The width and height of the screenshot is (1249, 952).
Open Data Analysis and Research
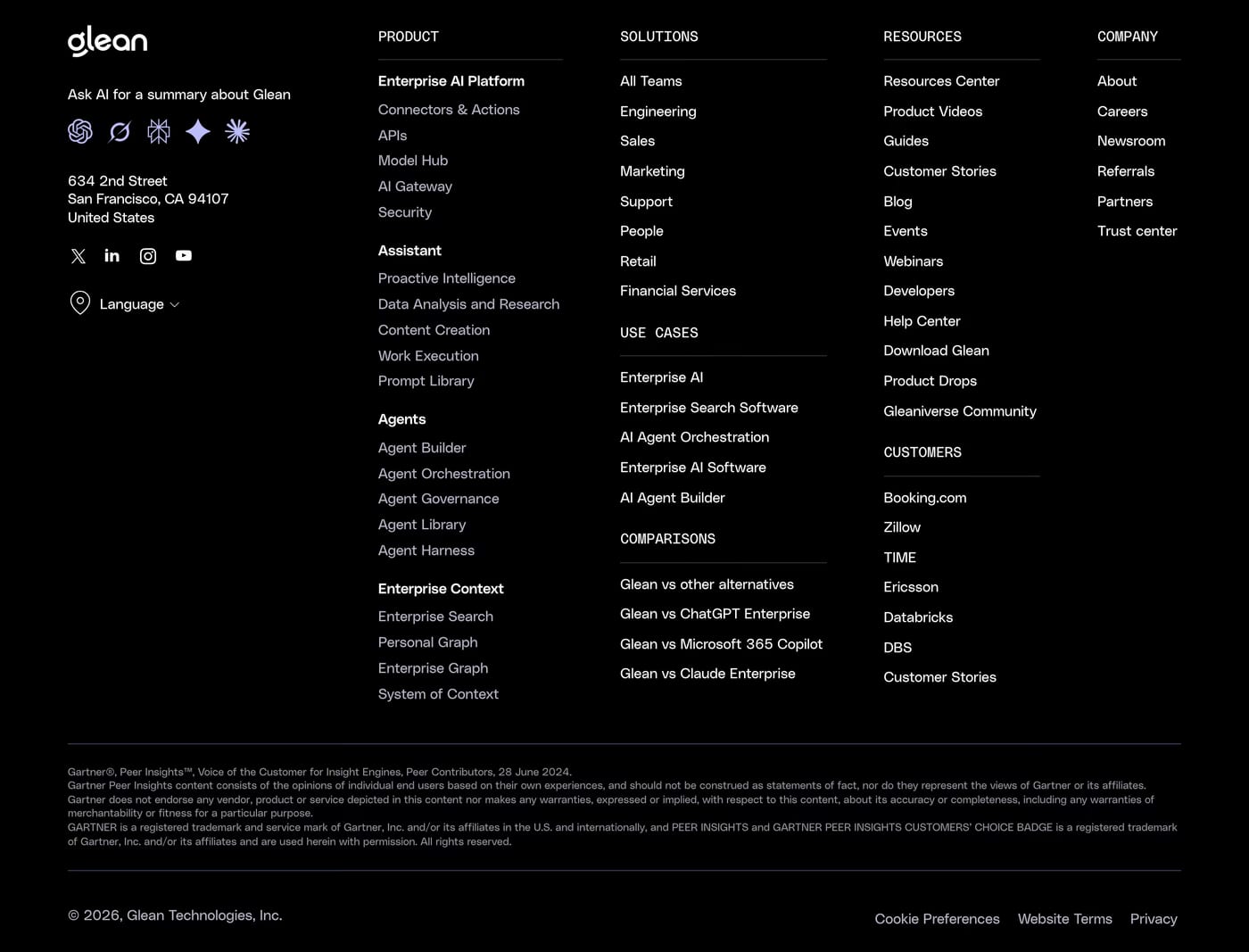(x=469, y=304)
